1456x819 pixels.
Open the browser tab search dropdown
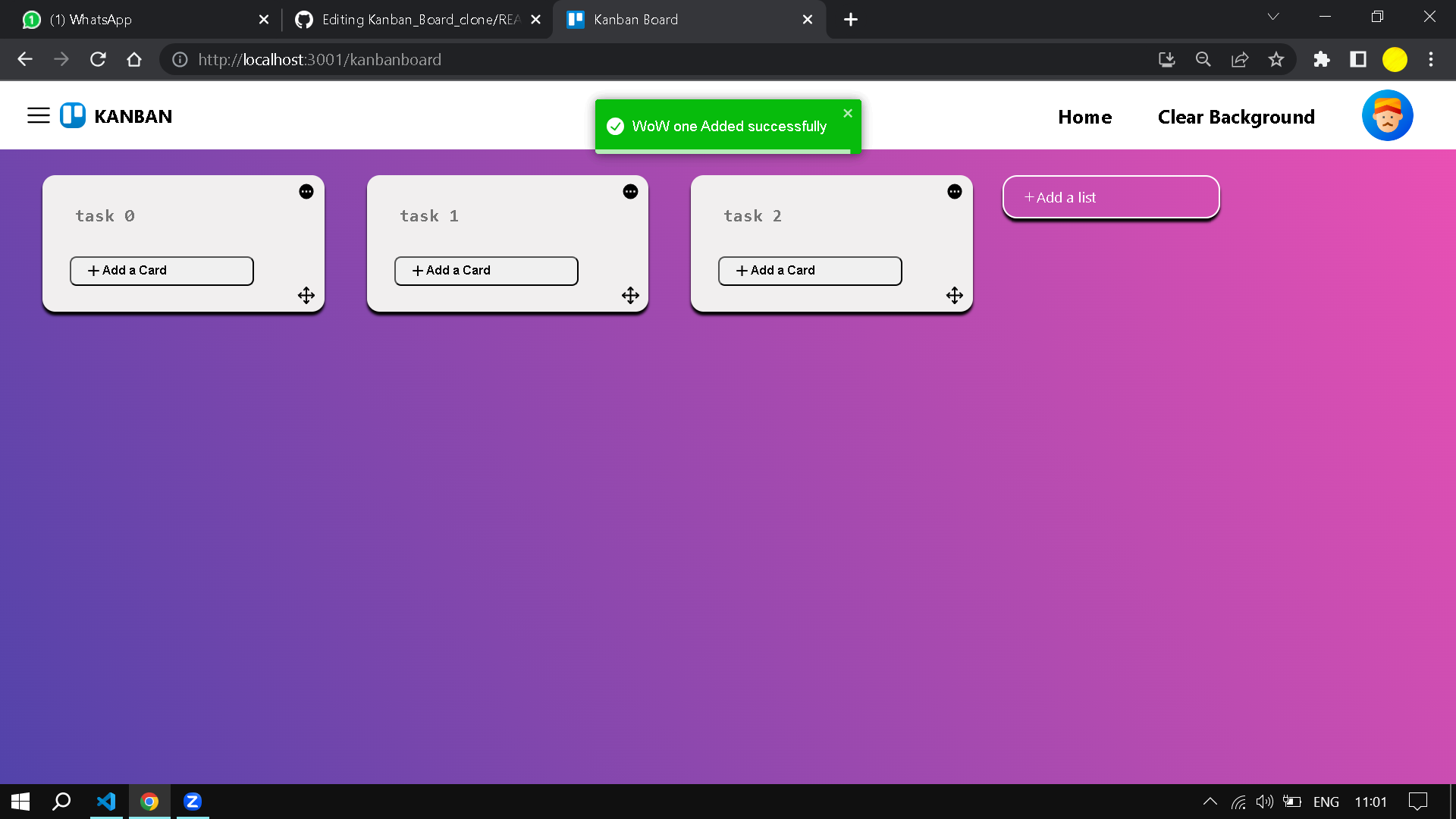(x=1273, y=16)
